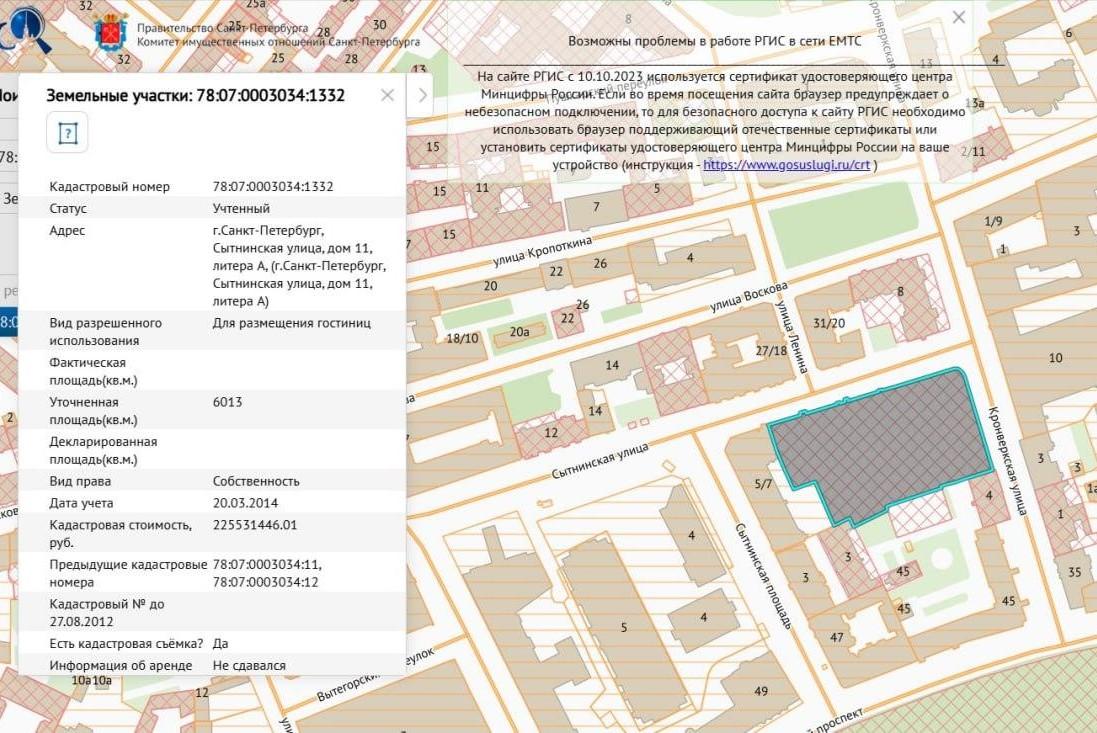Click the Saint Petersburg coat of arms emblem

click(x=109, y=32)
